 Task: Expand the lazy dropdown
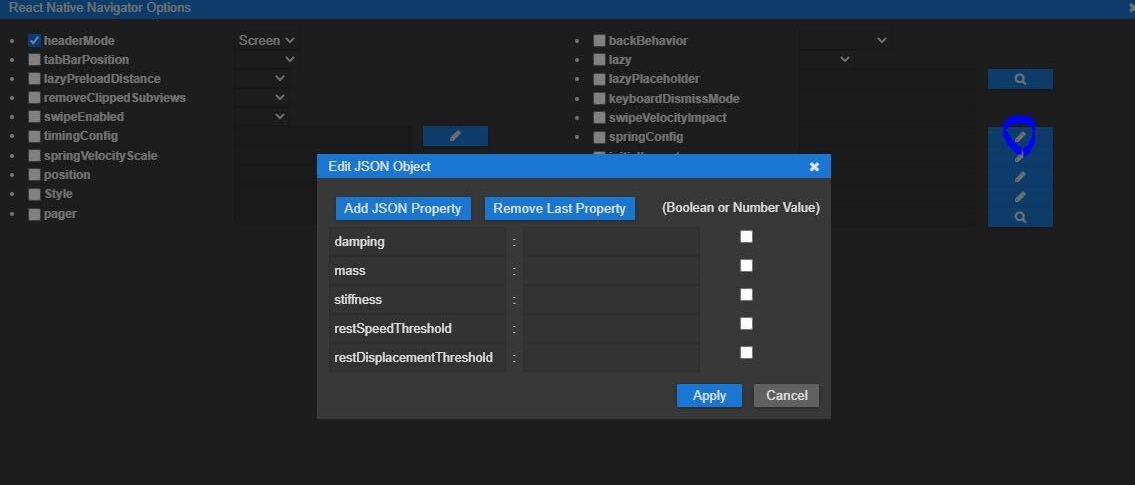(x=826, y=59)
